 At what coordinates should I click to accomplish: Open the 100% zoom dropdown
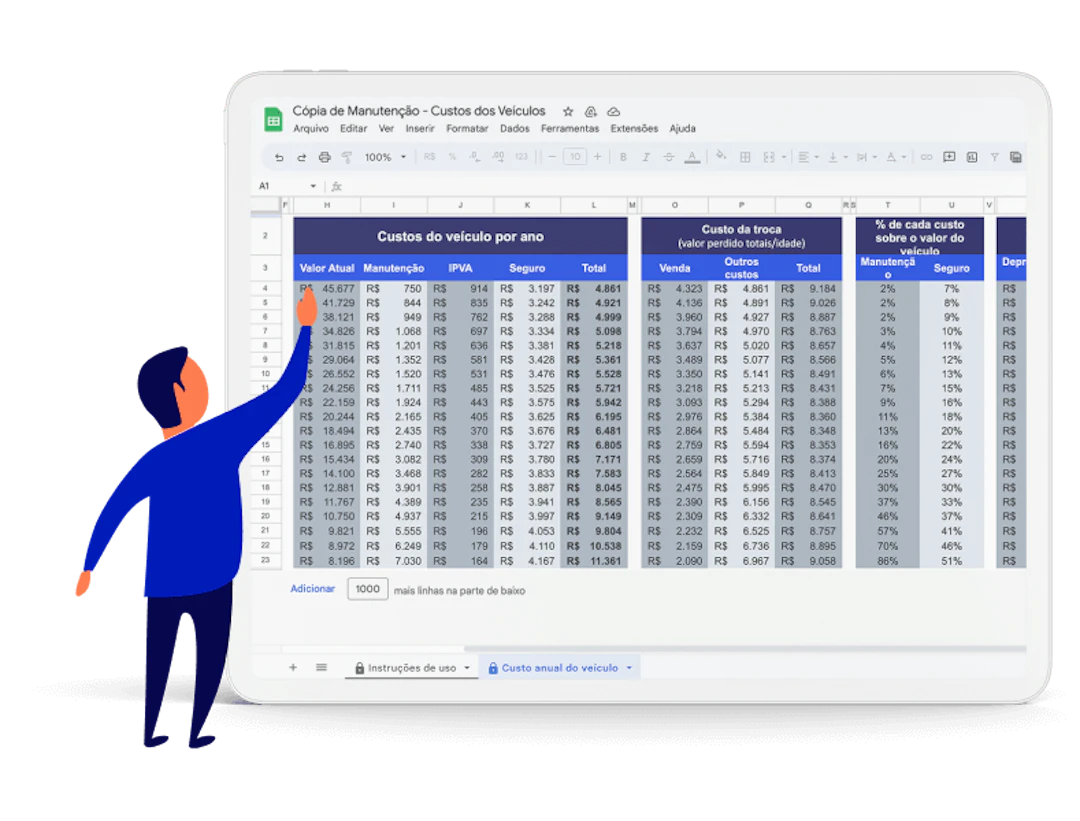coord(385,157)
